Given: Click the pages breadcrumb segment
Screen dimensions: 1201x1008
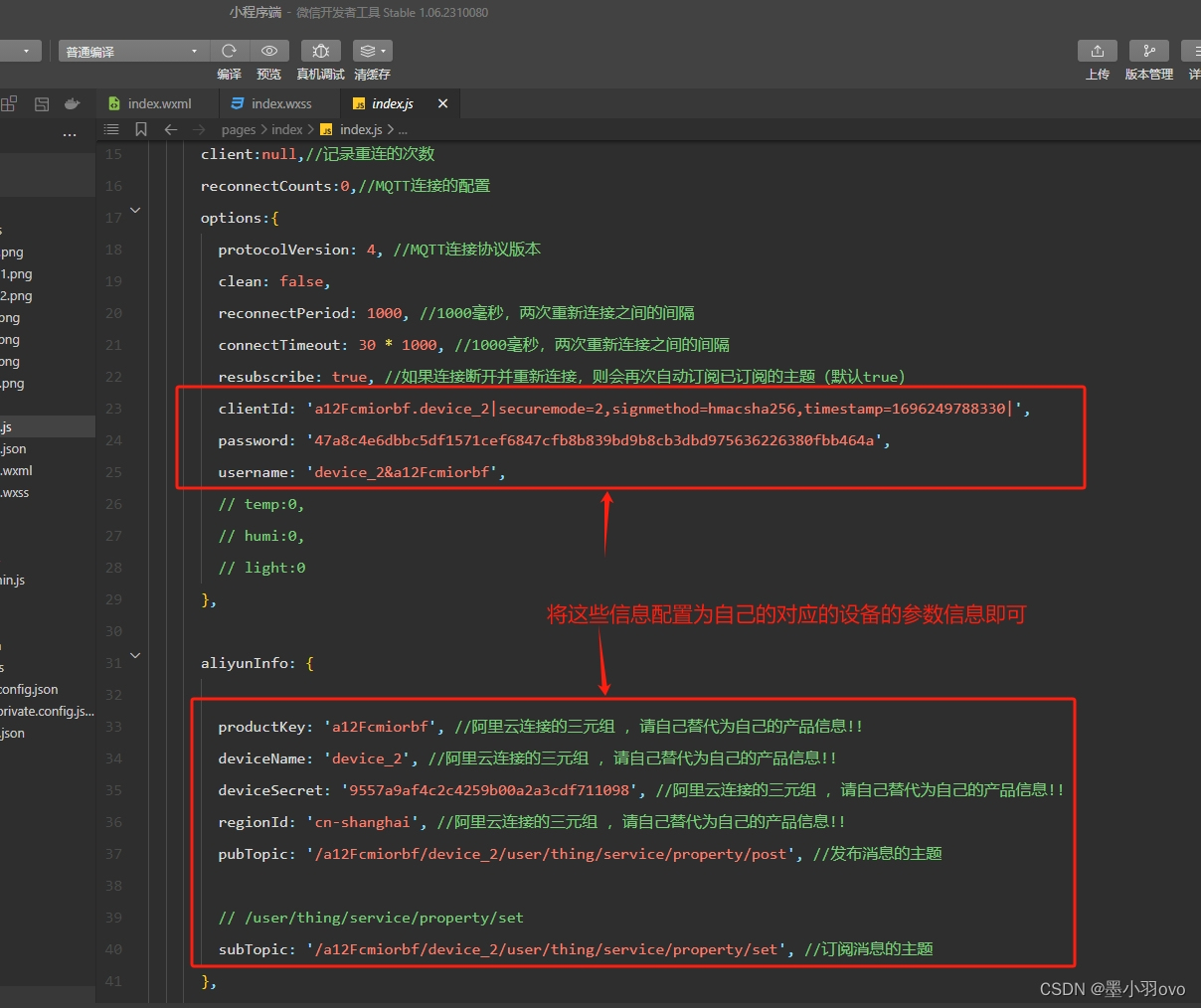Looking at the screenshot, I should tap(239, 129).
